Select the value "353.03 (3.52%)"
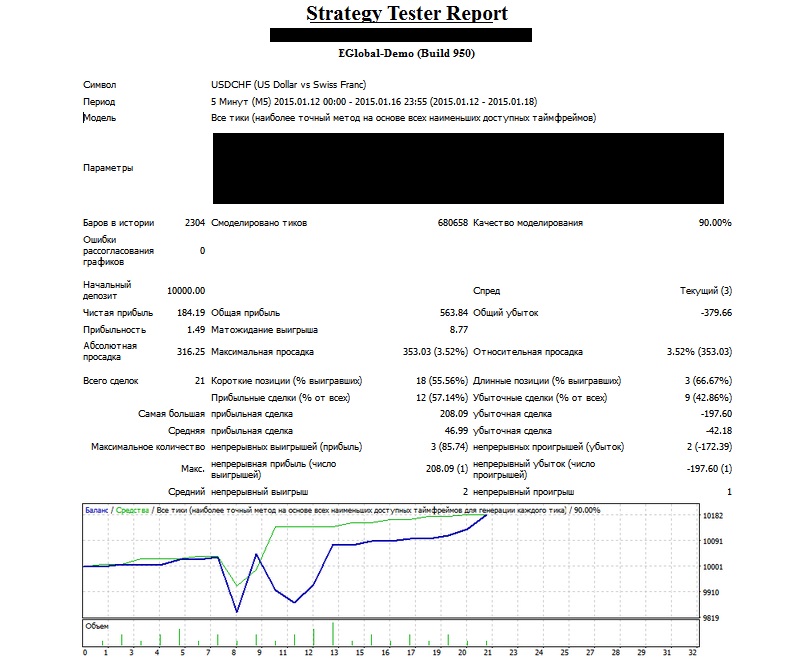 pyautogui.click(x=435, y=352)
